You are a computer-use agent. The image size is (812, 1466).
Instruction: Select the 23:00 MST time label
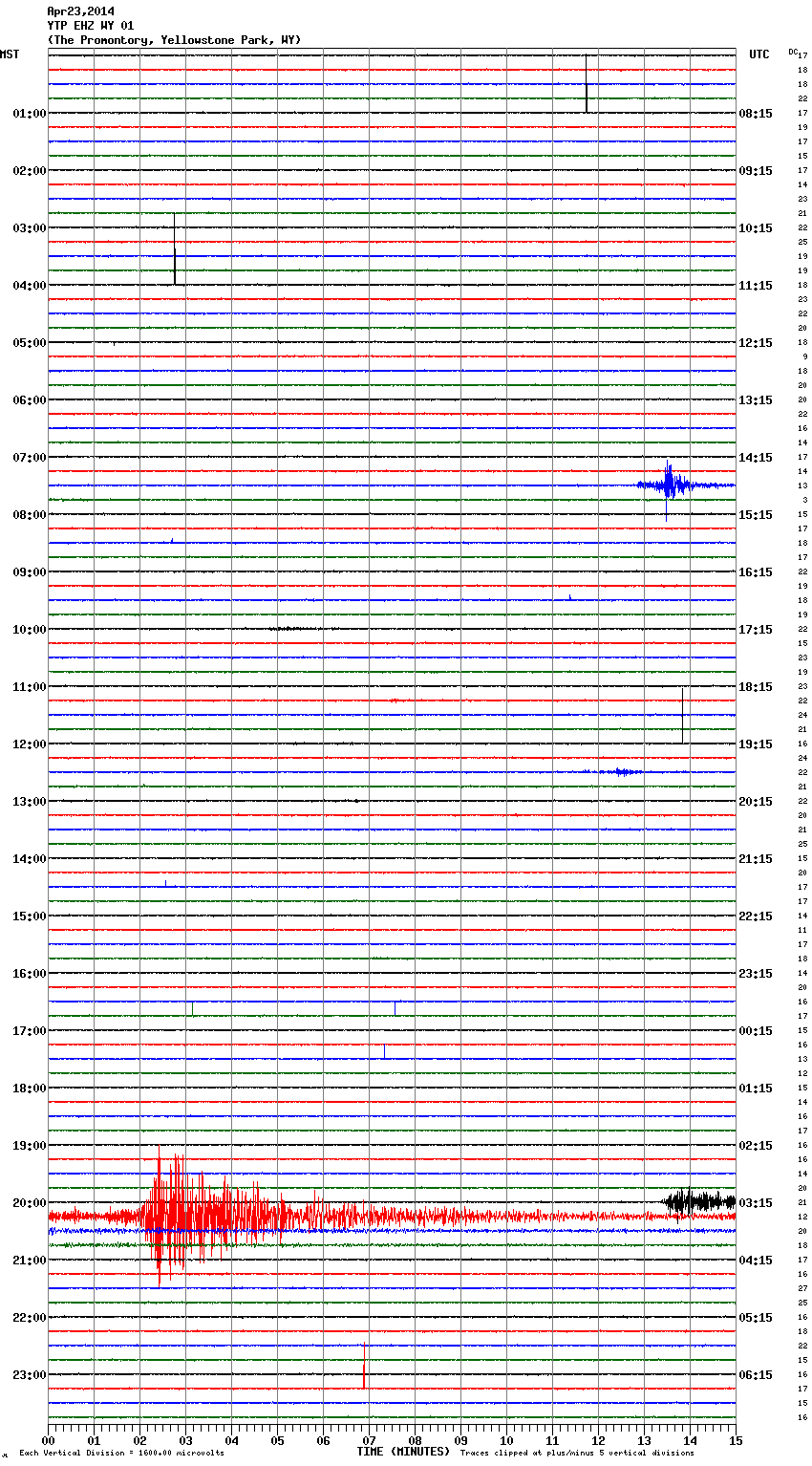point(30,1375)
